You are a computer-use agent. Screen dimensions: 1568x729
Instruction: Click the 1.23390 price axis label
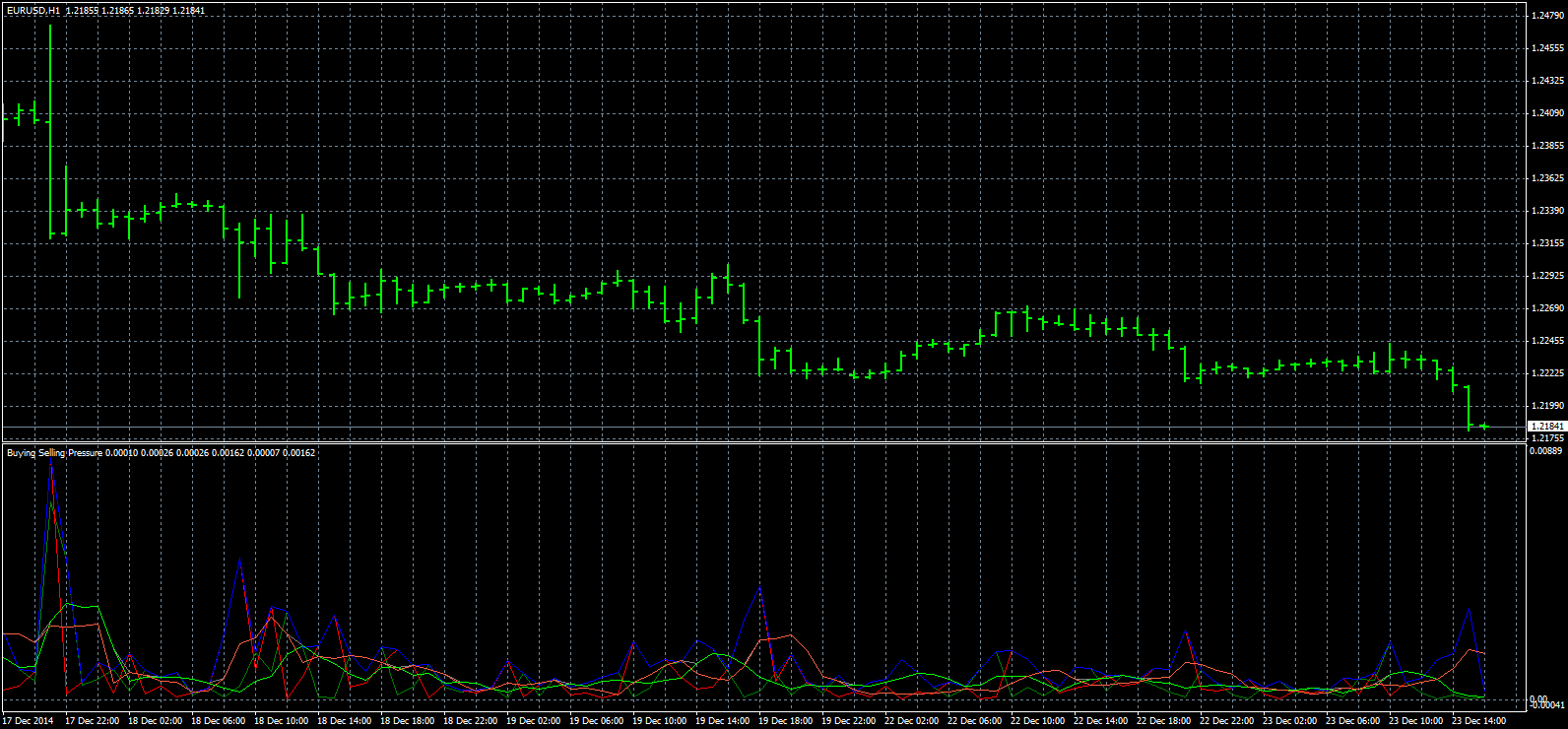pyautogui.click(x=1549, y=211)
